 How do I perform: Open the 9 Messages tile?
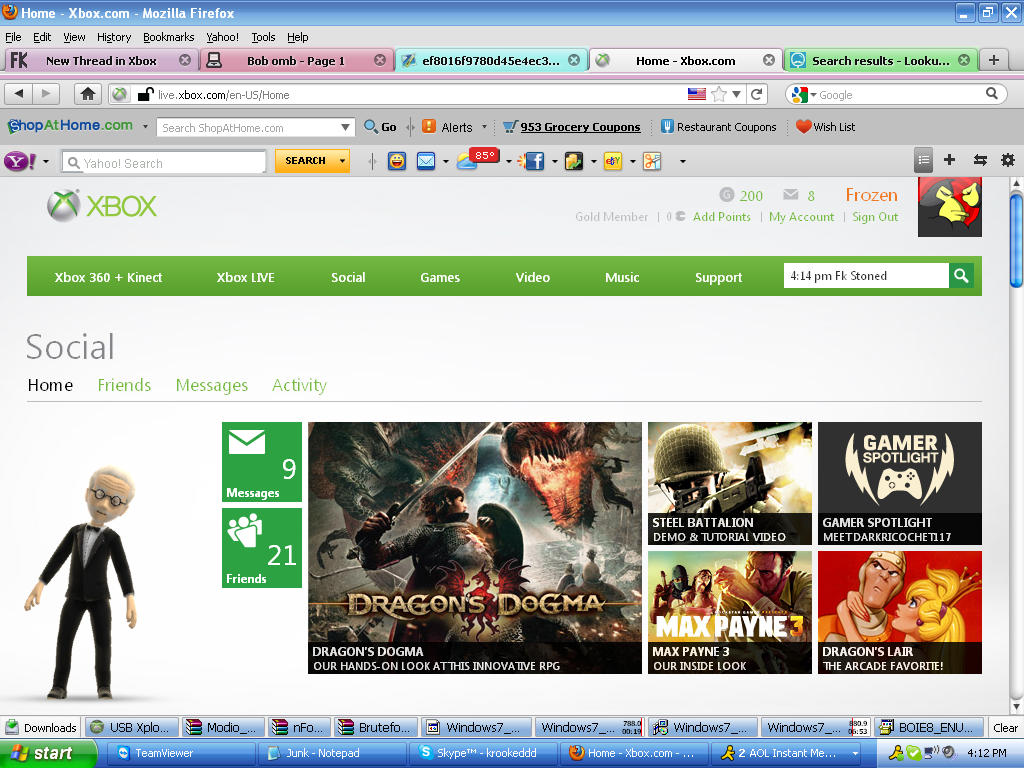coord(262,462)
